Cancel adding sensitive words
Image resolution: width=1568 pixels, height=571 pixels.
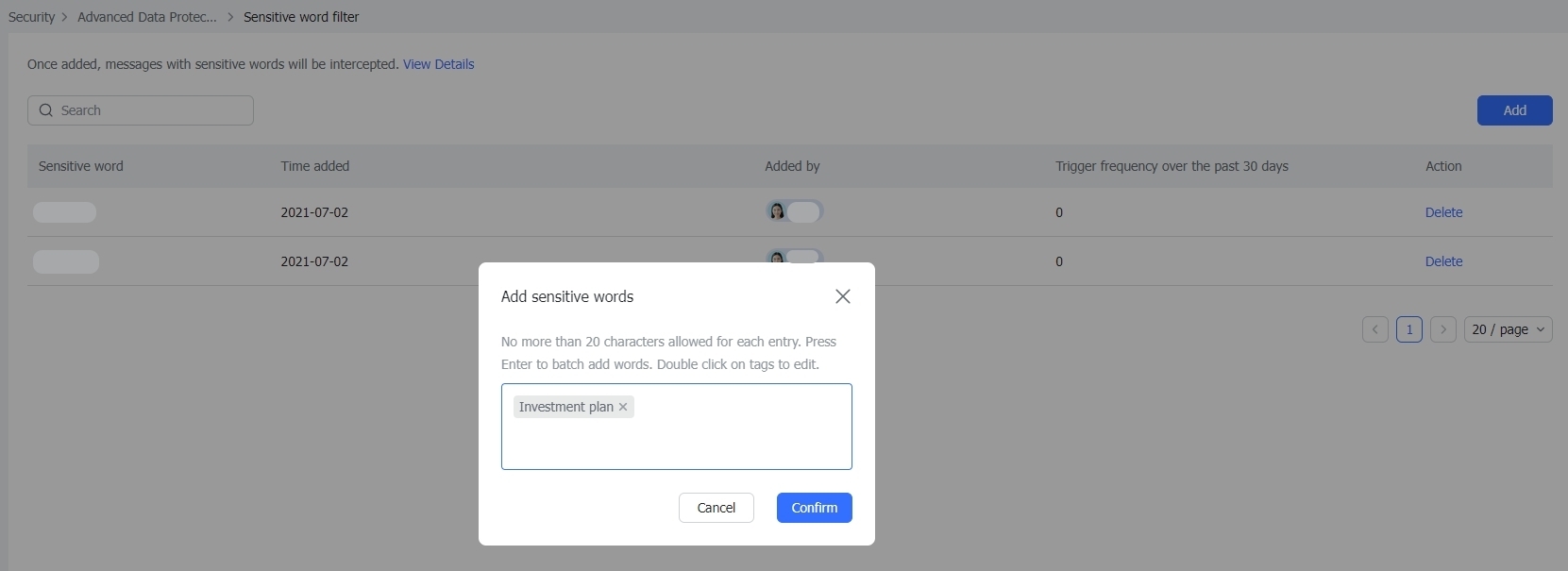tap(716, 508)
